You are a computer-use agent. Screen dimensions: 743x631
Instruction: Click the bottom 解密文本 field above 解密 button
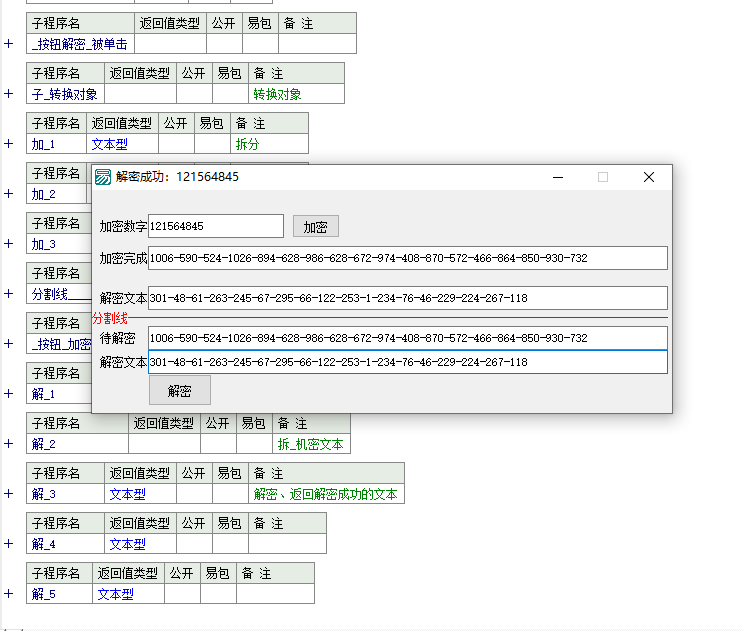pos(406,362)
